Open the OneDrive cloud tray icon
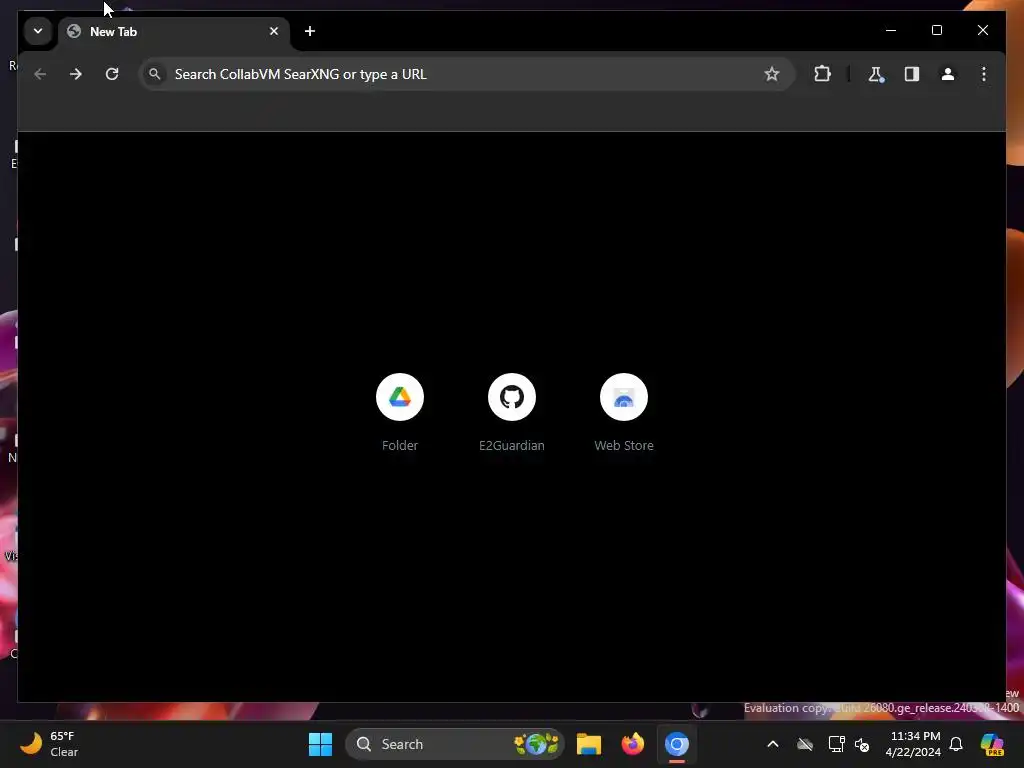Viewport: 1024px width, 768px height. tap(805, 744)
